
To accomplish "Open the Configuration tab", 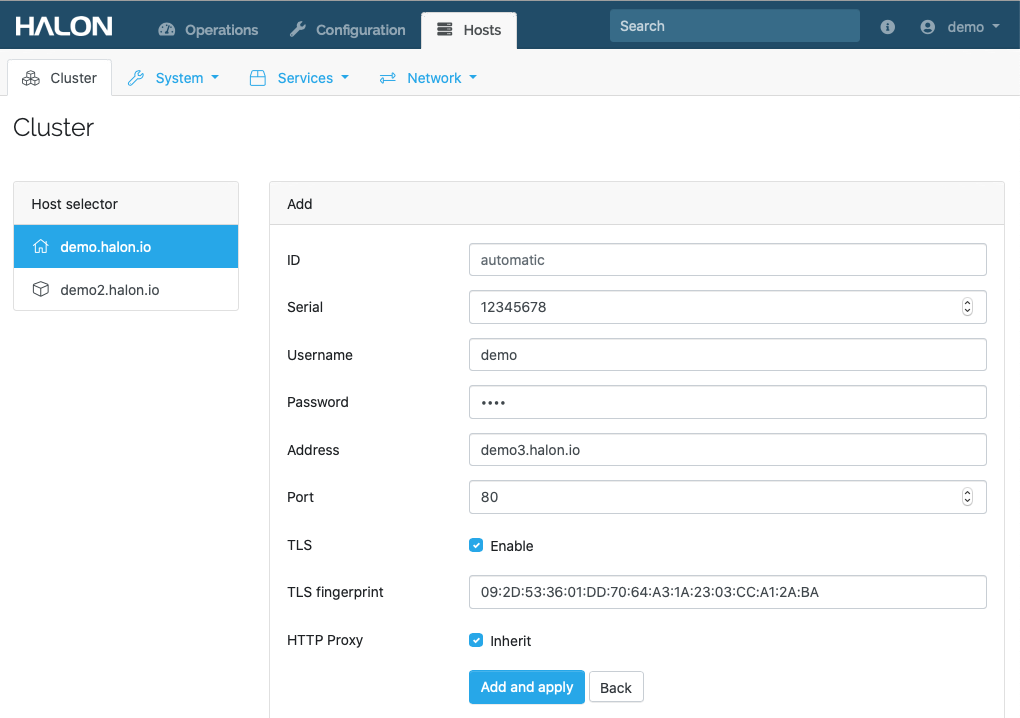I will coord(347,30).
